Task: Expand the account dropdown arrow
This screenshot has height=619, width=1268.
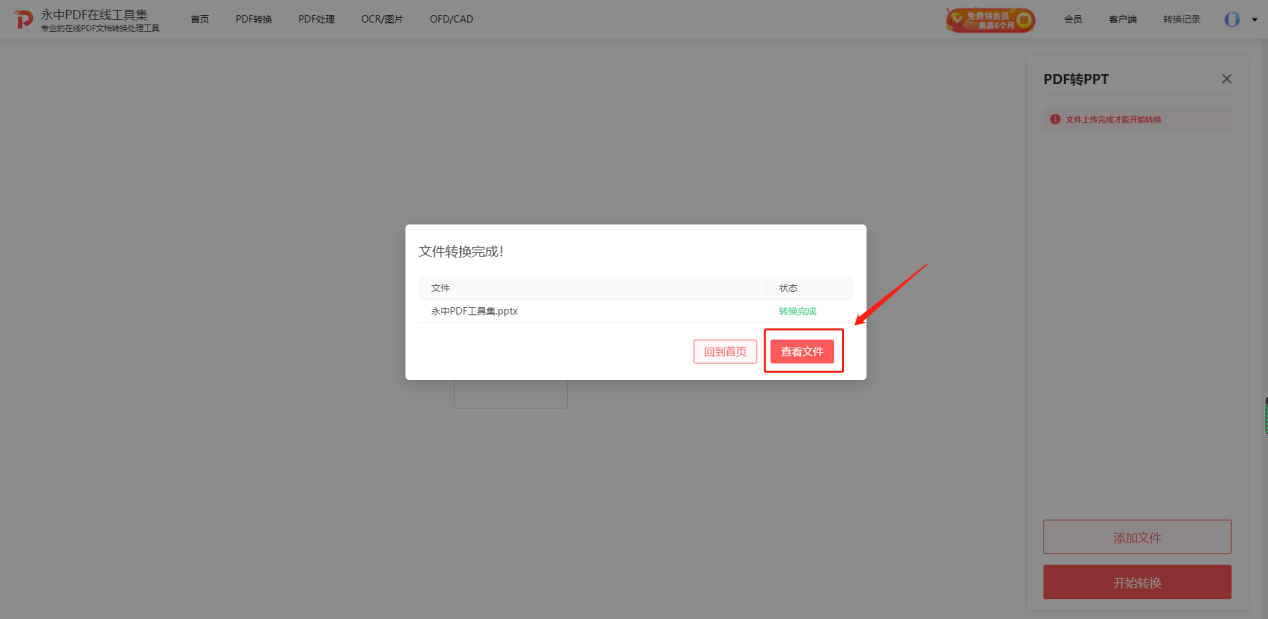Action: [1255, 20]
